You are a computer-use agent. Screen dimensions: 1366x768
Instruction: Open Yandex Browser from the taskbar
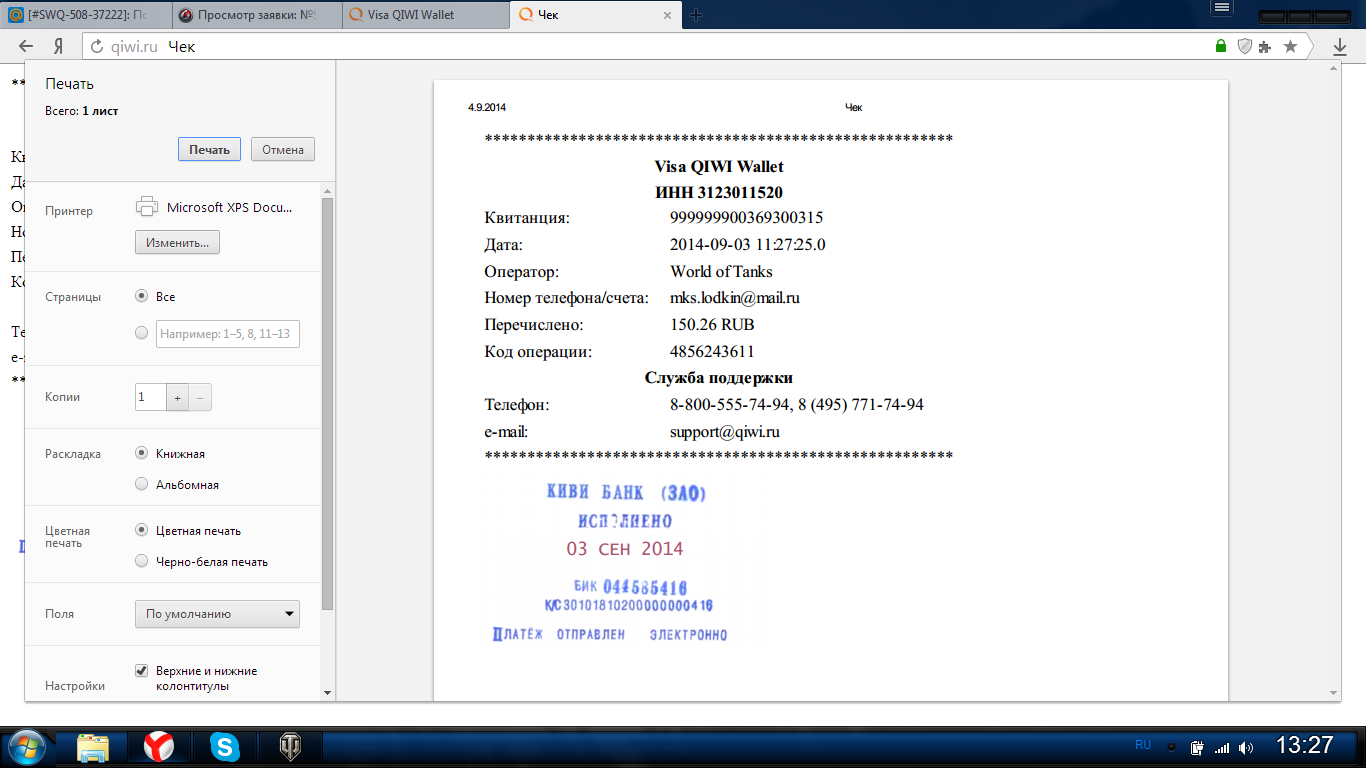[x=159, y=747]
